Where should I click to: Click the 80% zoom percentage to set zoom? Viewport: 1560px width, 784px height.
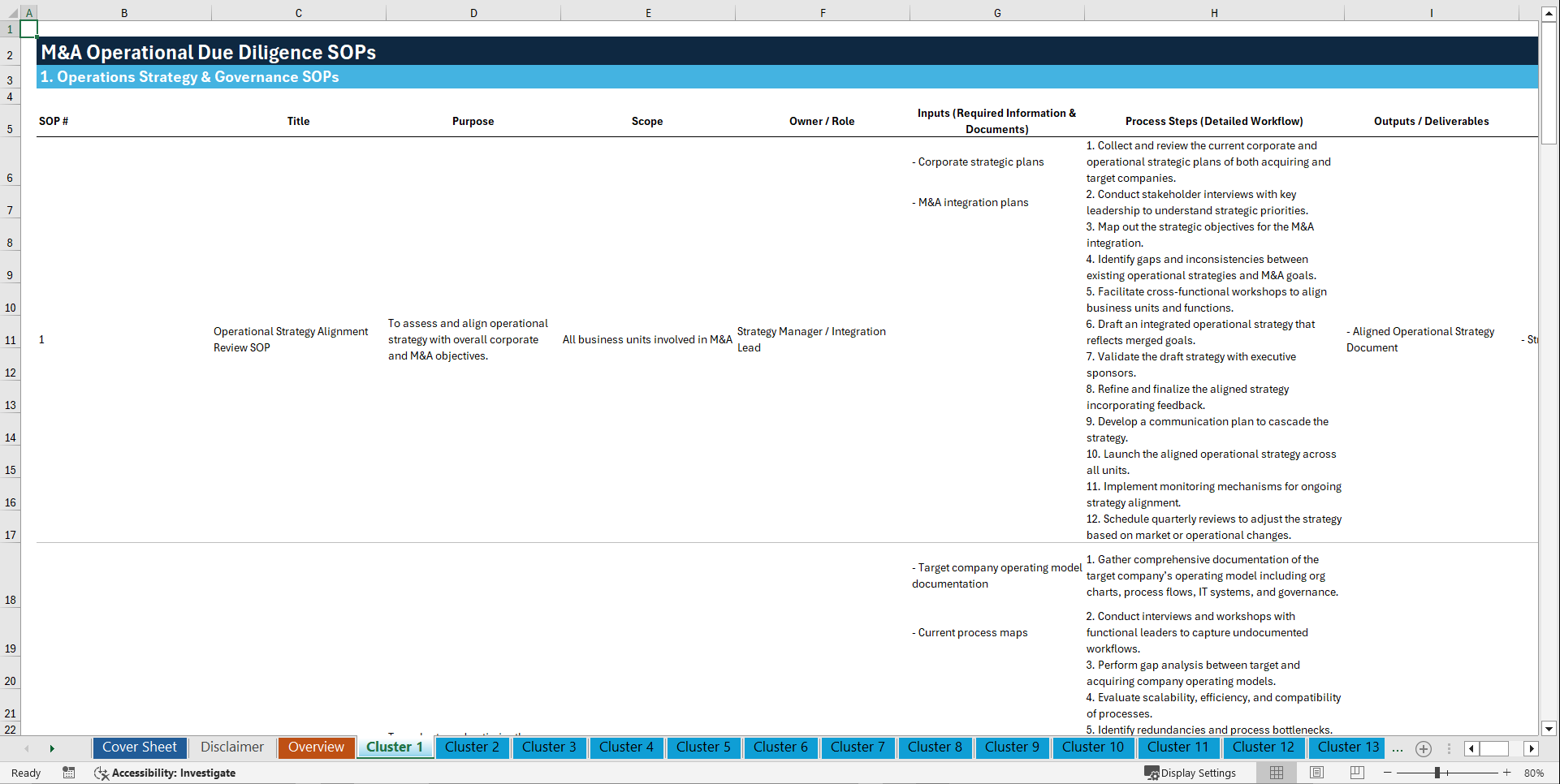pyautogui.click(x=1534, y=773)
